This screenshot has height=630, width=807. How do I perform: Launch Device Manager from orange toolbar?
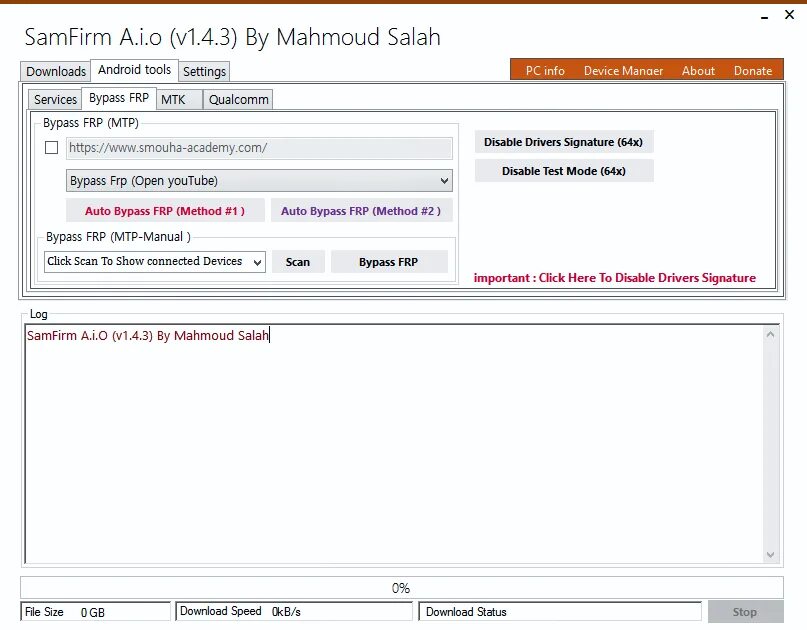pyautogui.click(x=623, y=71)
